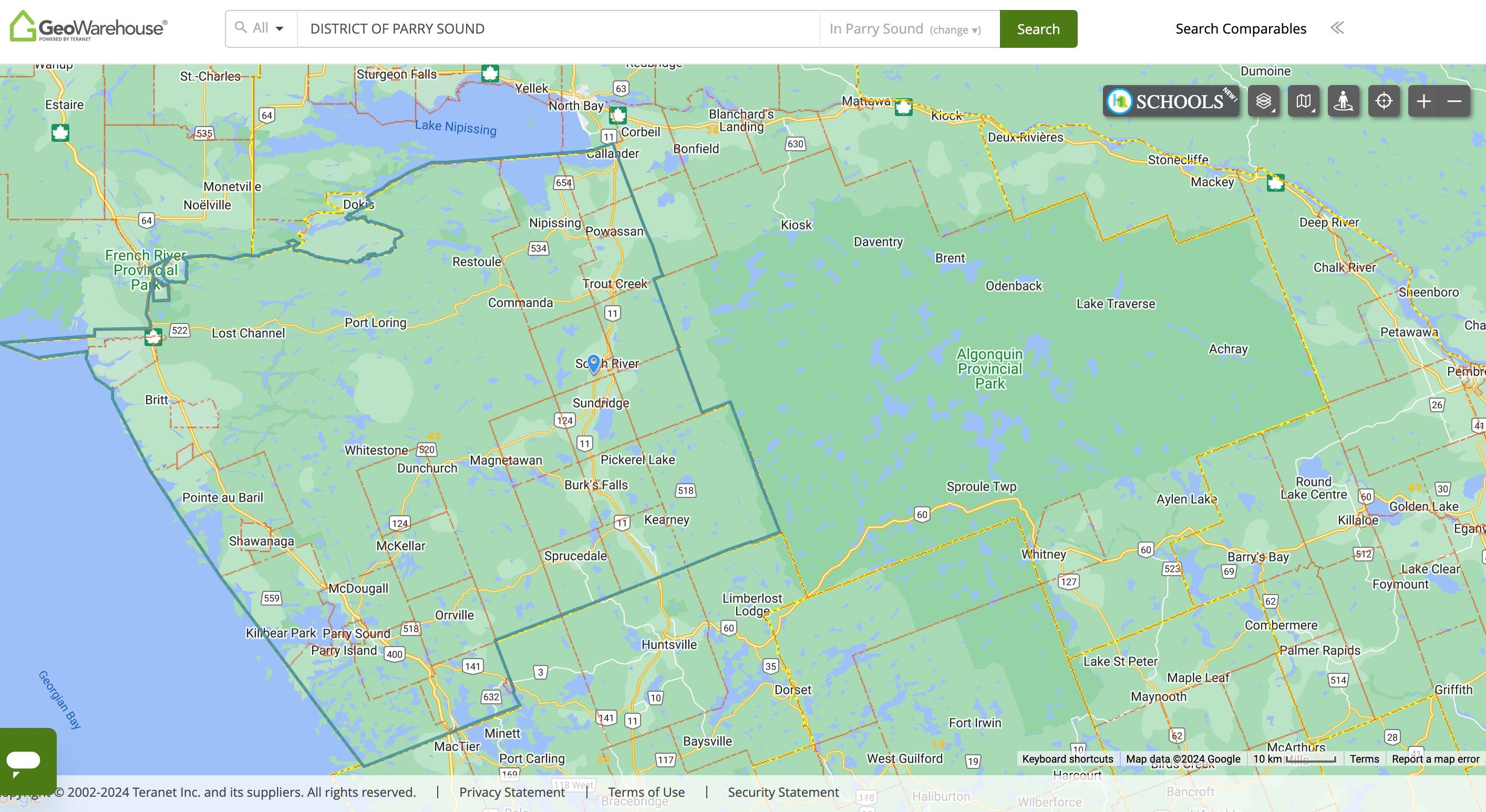Change the Parry Sound search region
The height and width of the screenshot is (812, 1486).
point(955,29)
